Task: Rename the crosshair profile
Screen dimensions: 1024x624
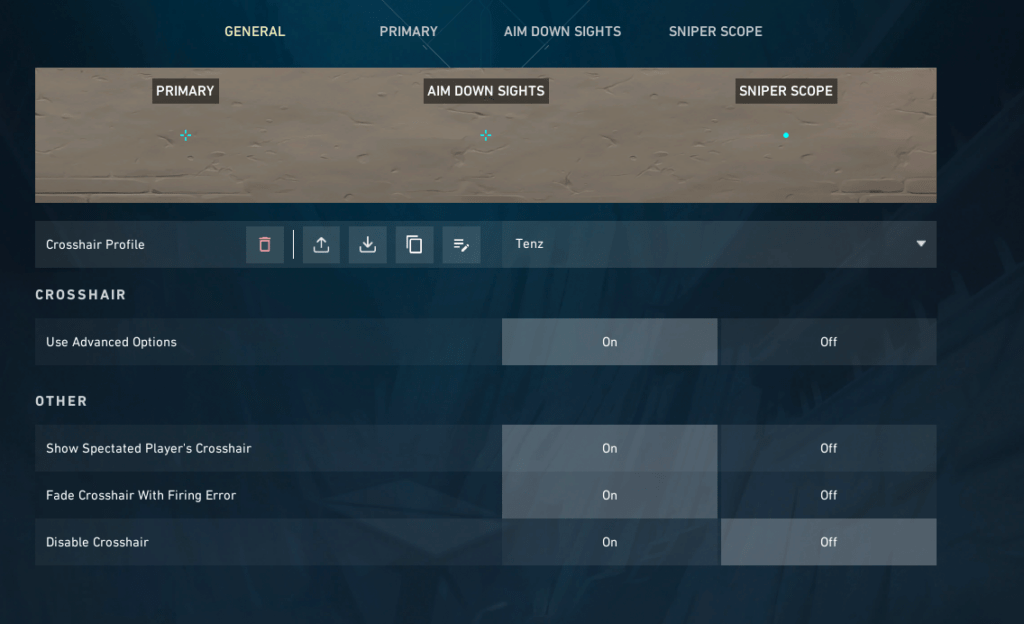Action: (461, 244)
